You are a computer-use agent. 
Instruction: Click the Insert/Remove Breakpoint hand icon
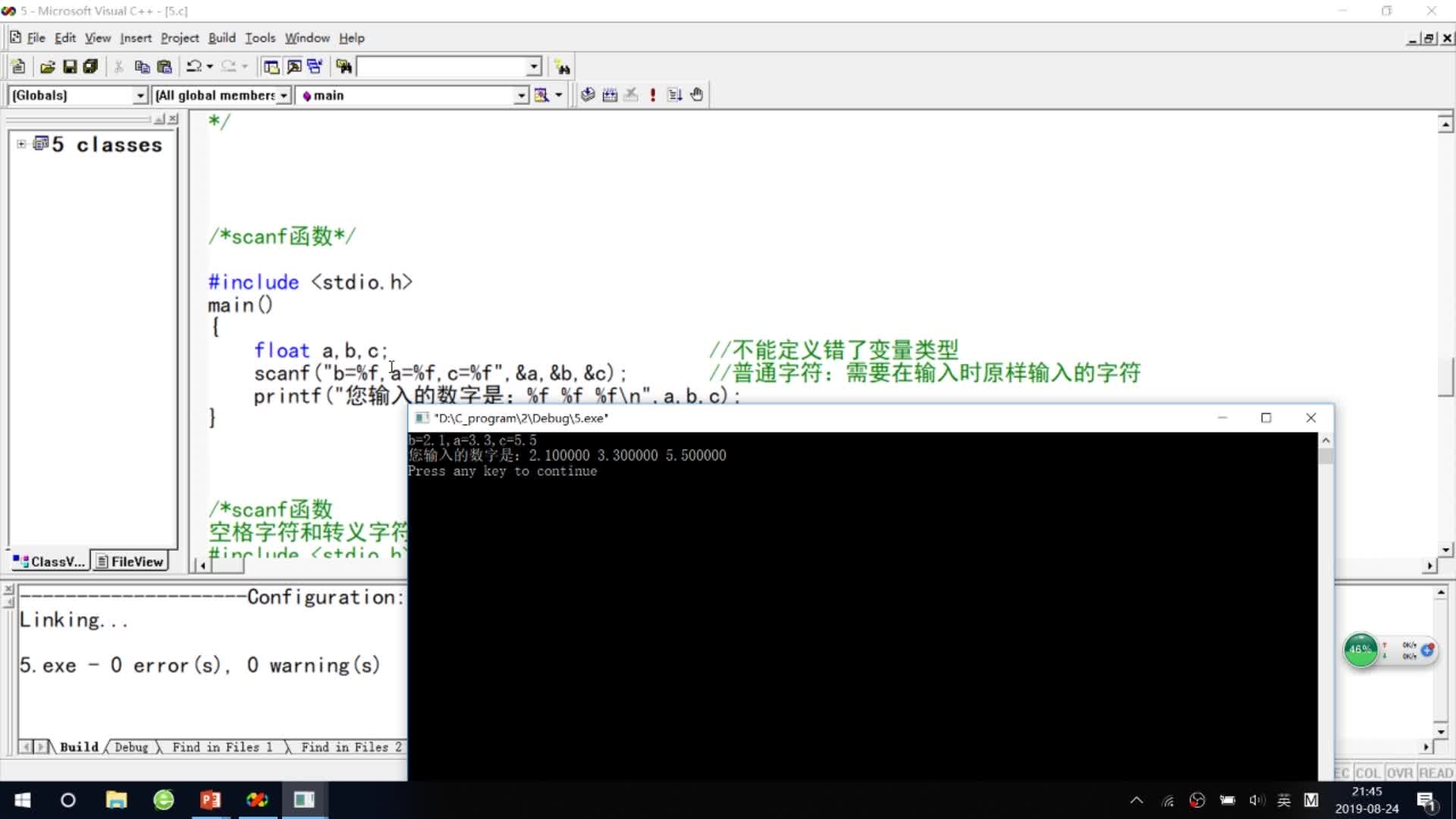pos(697,95)
